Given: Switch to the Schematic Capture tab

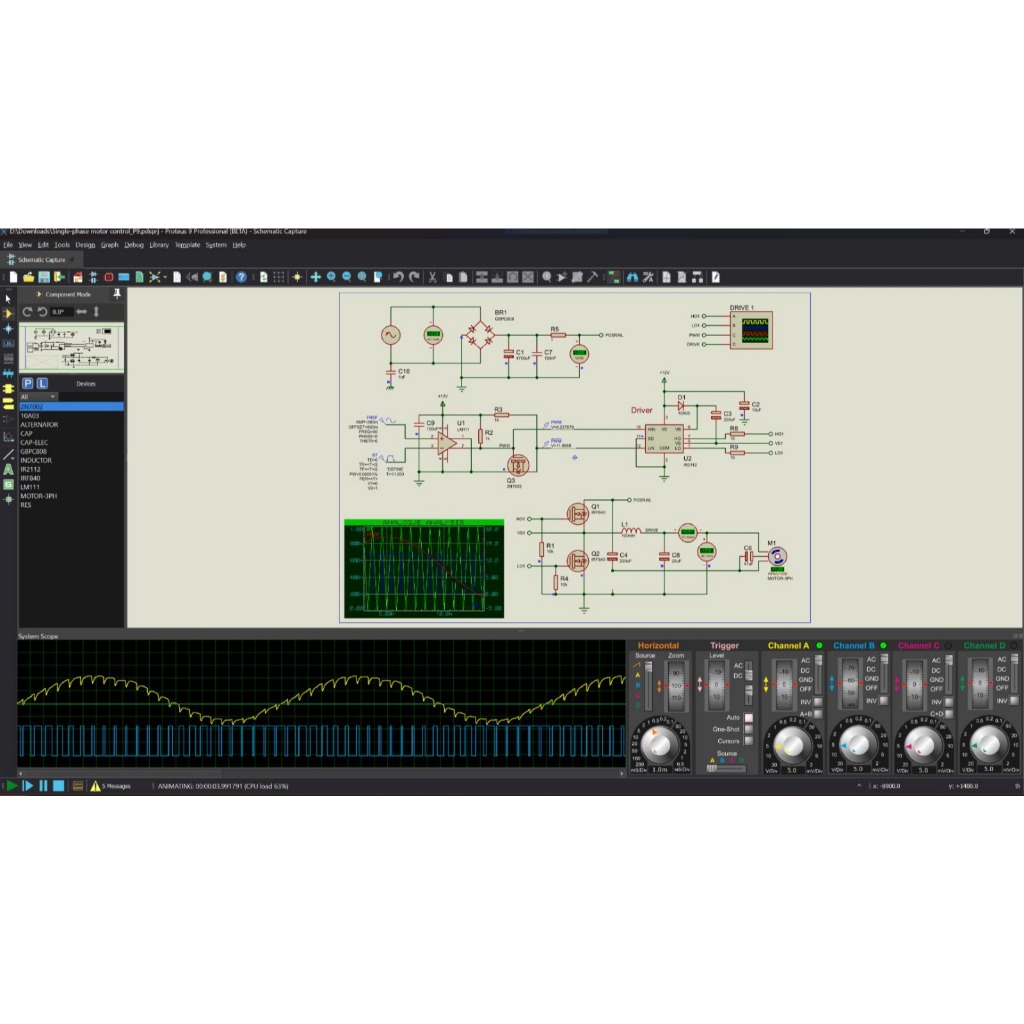Looking at the screenshot, I should 42,260.
